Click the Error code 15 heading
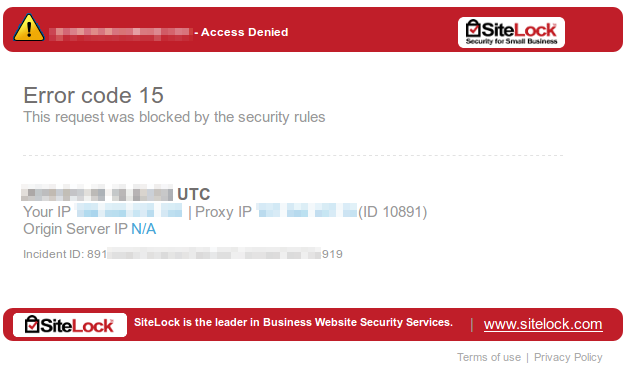The width and height of the screenshot is (626, 368). pos(93,95)
